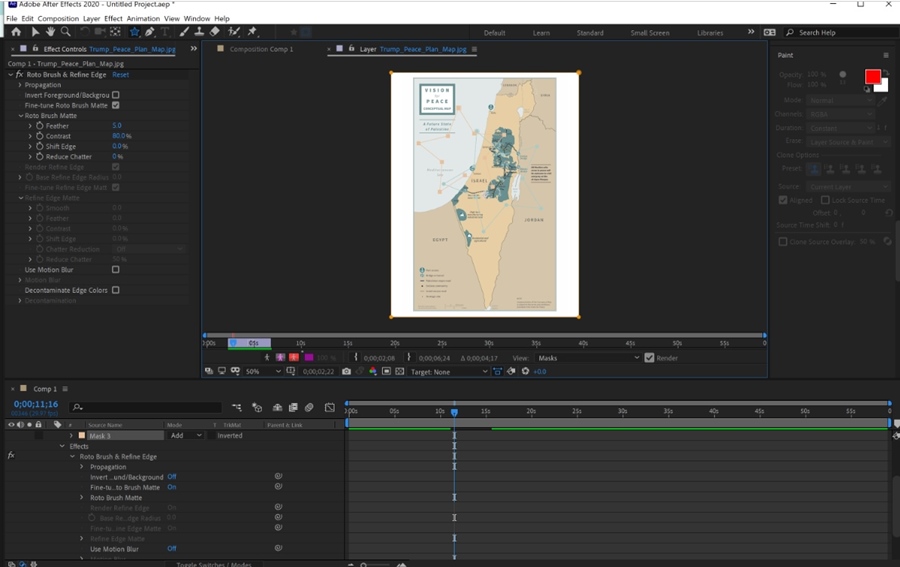Open the Mask 3 mode dropdown showing Add

click(186, 436)
